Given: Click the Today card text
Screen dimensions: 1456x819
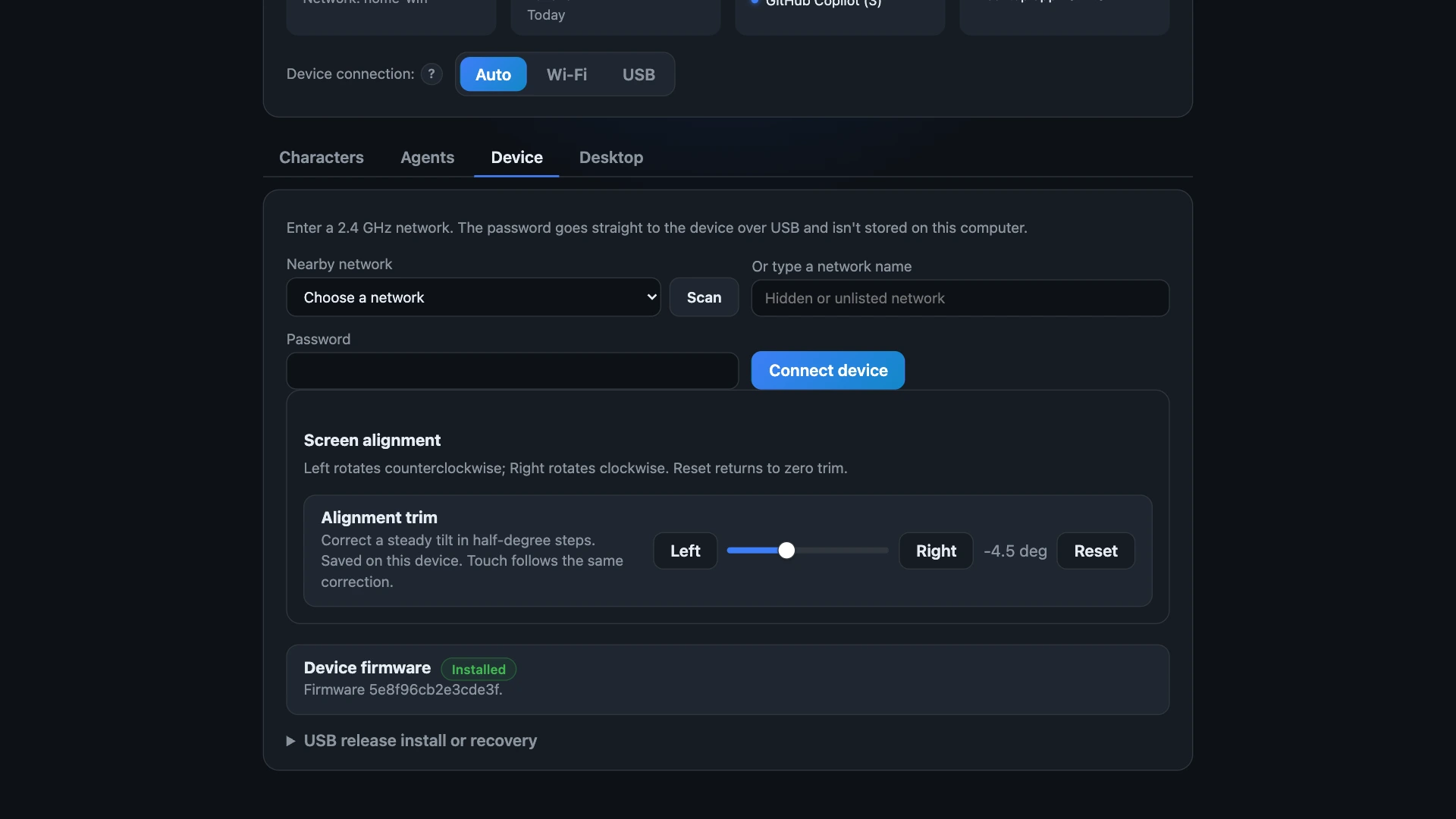Looking at the screenshot, I should [546, 14].
